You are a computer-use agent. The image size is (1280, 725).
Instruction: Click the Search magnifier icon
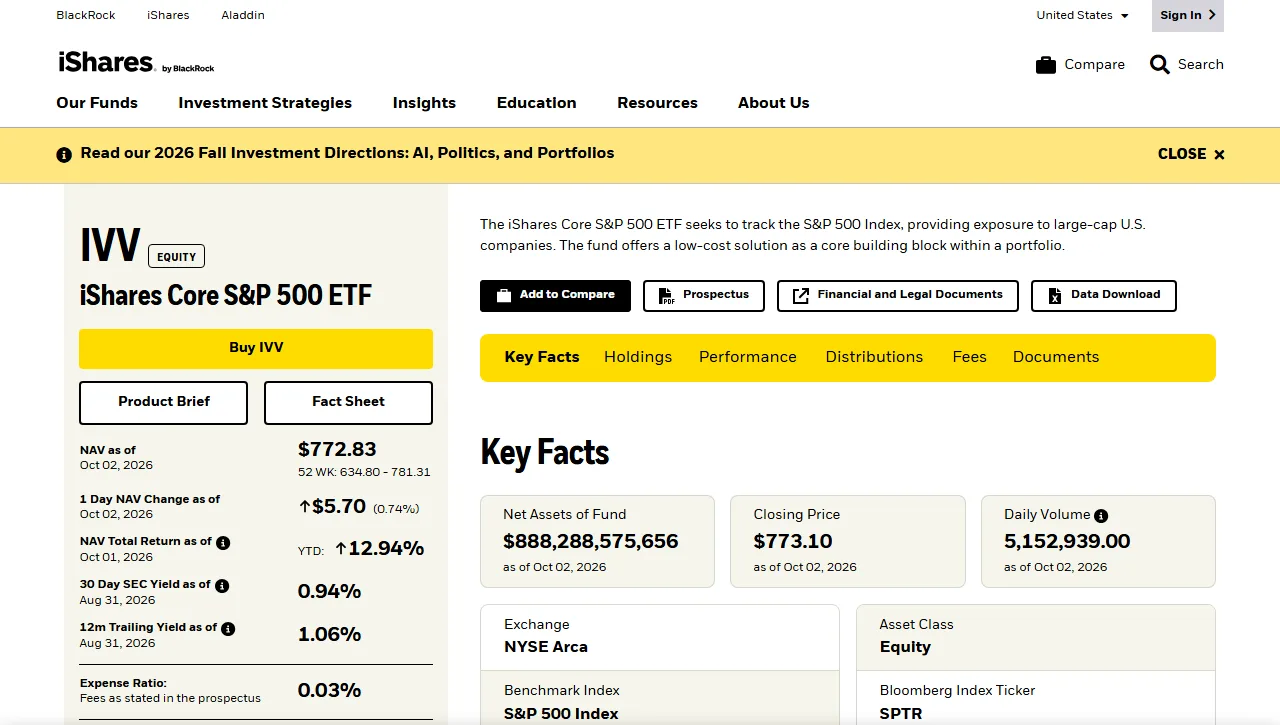tap(1159, 65)
